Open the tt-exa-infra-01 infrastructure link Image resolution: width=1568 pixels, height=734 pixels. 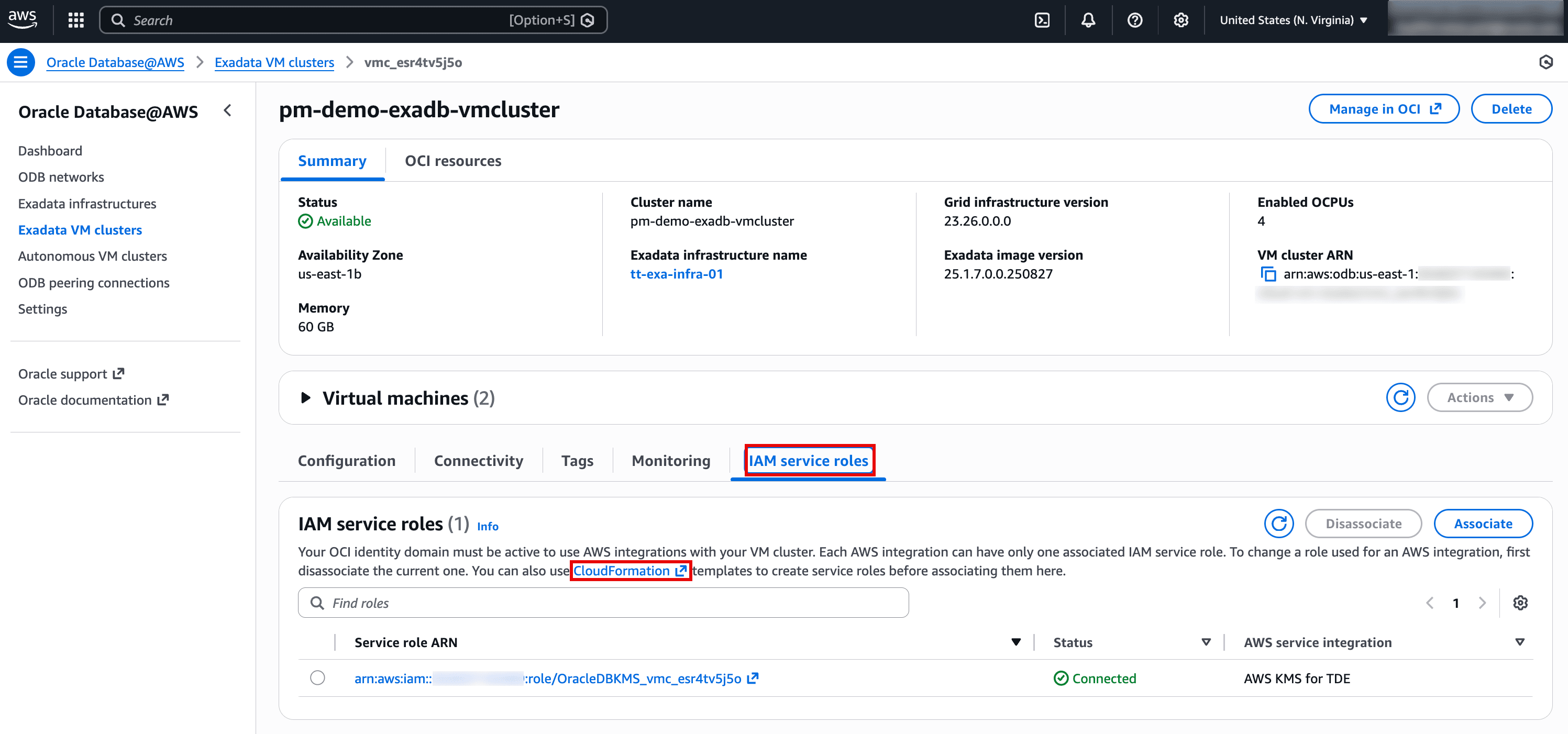(676, 274)
